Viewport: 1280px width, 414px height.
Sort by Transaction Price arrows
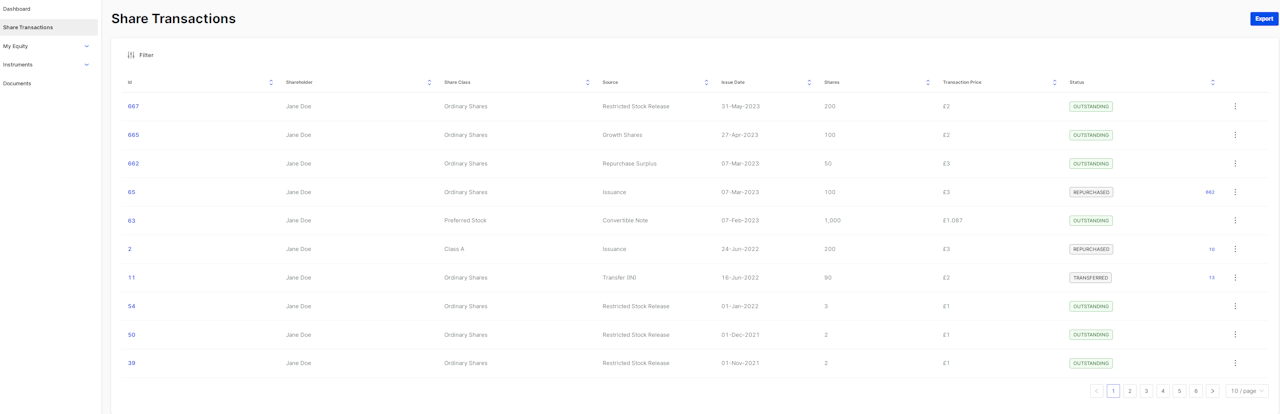point(1054,82)
